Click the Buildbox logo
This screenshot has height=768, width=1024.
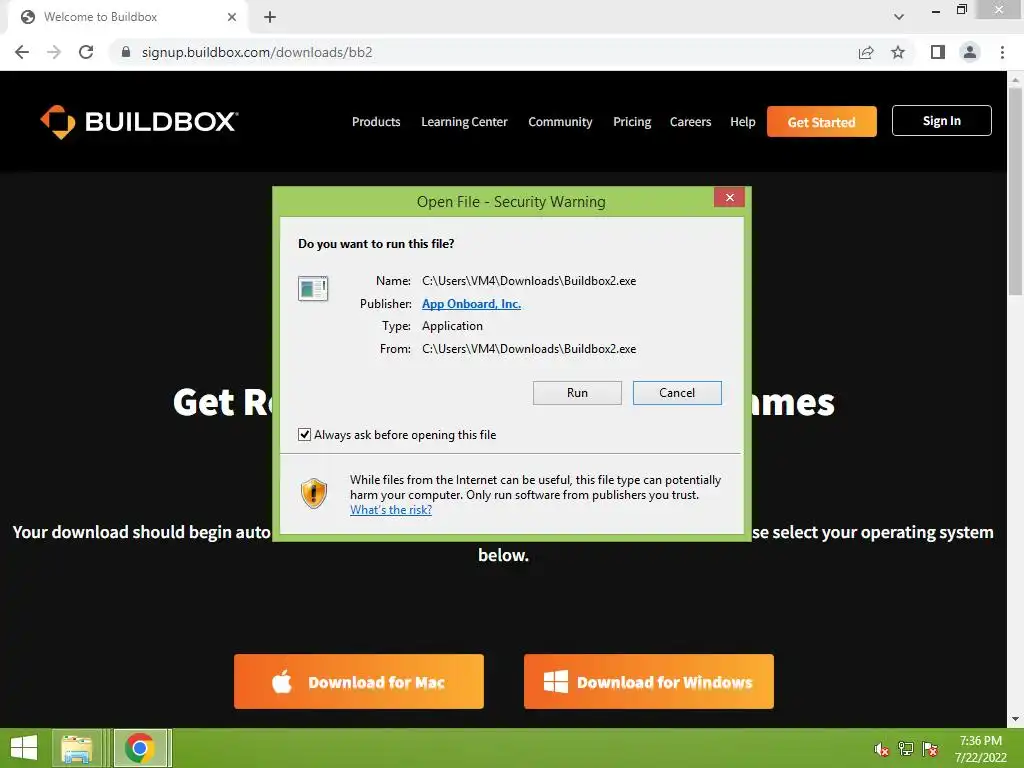[x=139, y=121]
